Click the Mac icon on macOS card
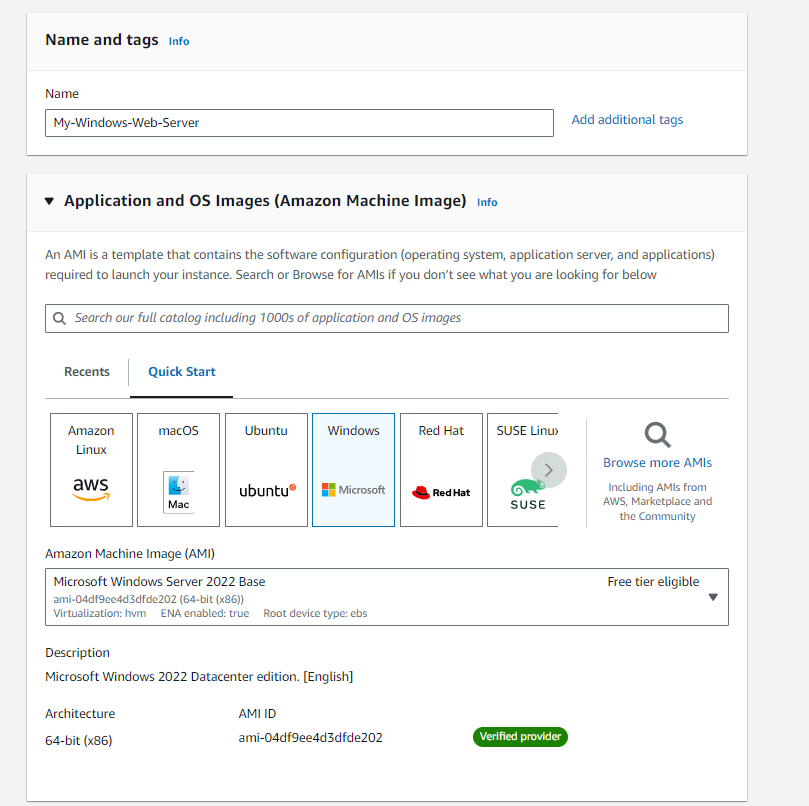The image size is (809, 806). coord(178,487)
